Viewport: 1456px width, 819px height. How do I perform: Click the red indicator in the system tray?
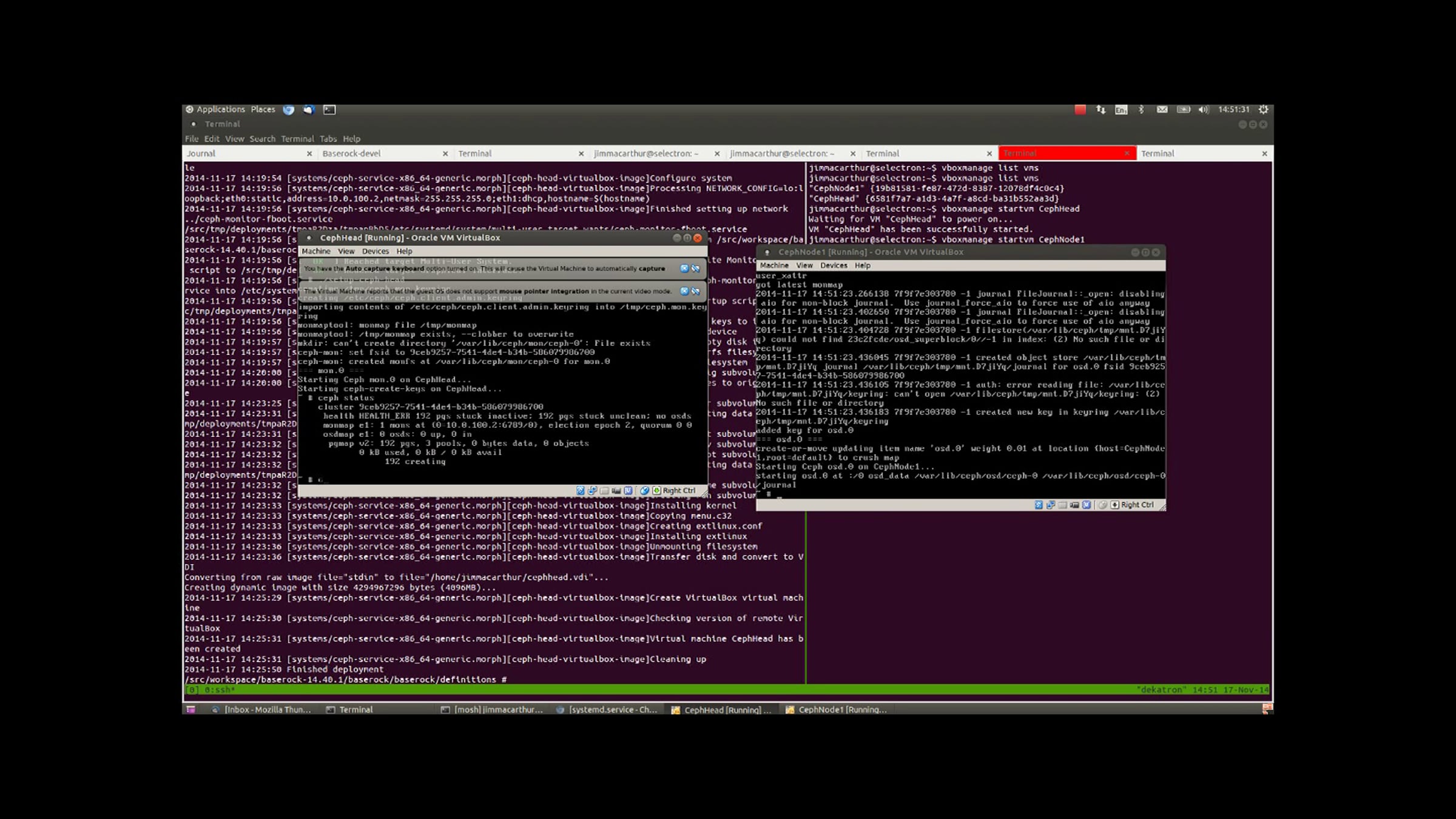point(1080,110)
